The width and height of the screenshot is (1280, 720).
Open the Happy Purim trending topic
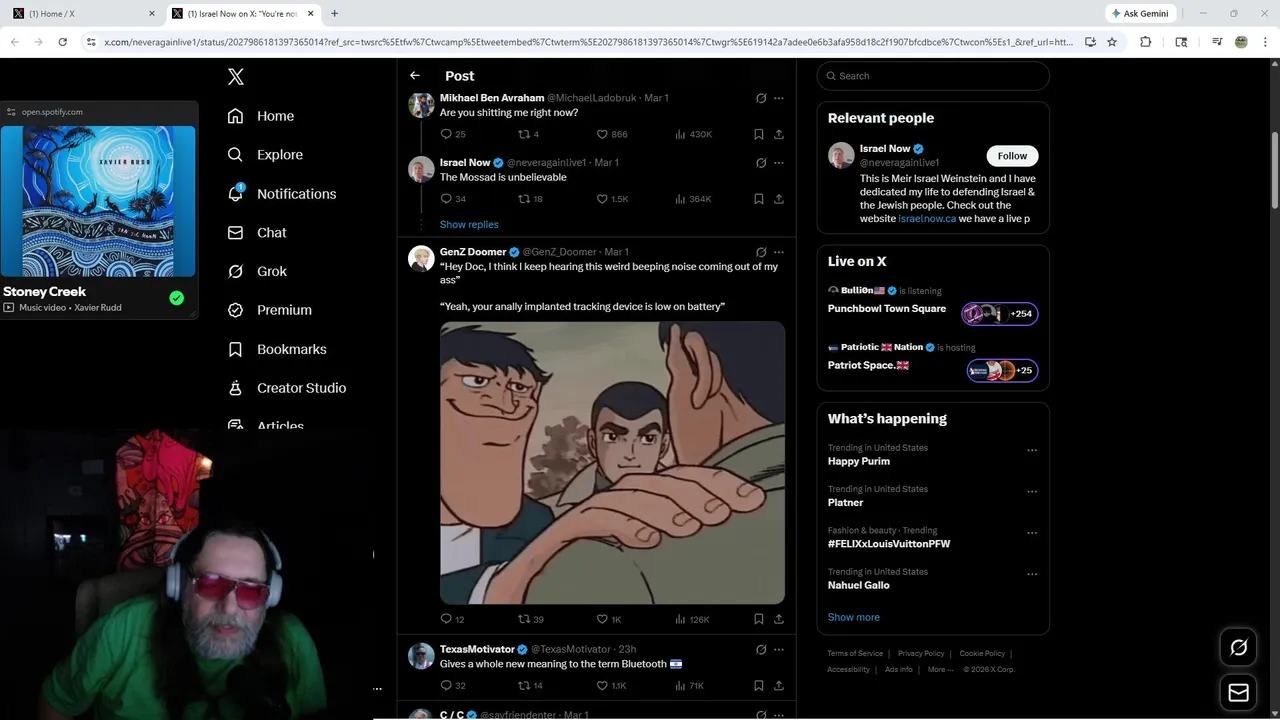[x=859, y=461]
